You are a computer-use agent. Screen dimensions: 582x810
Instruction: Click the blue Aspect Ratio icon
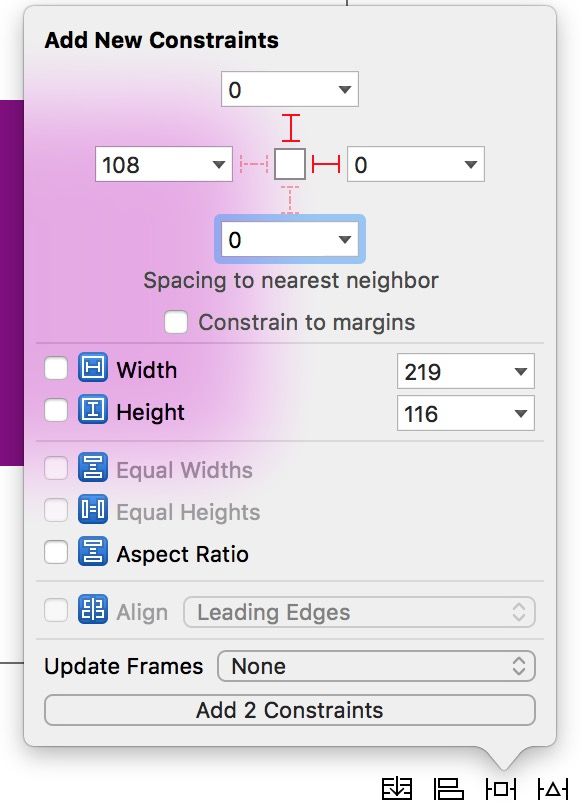(x=93, y=551)
